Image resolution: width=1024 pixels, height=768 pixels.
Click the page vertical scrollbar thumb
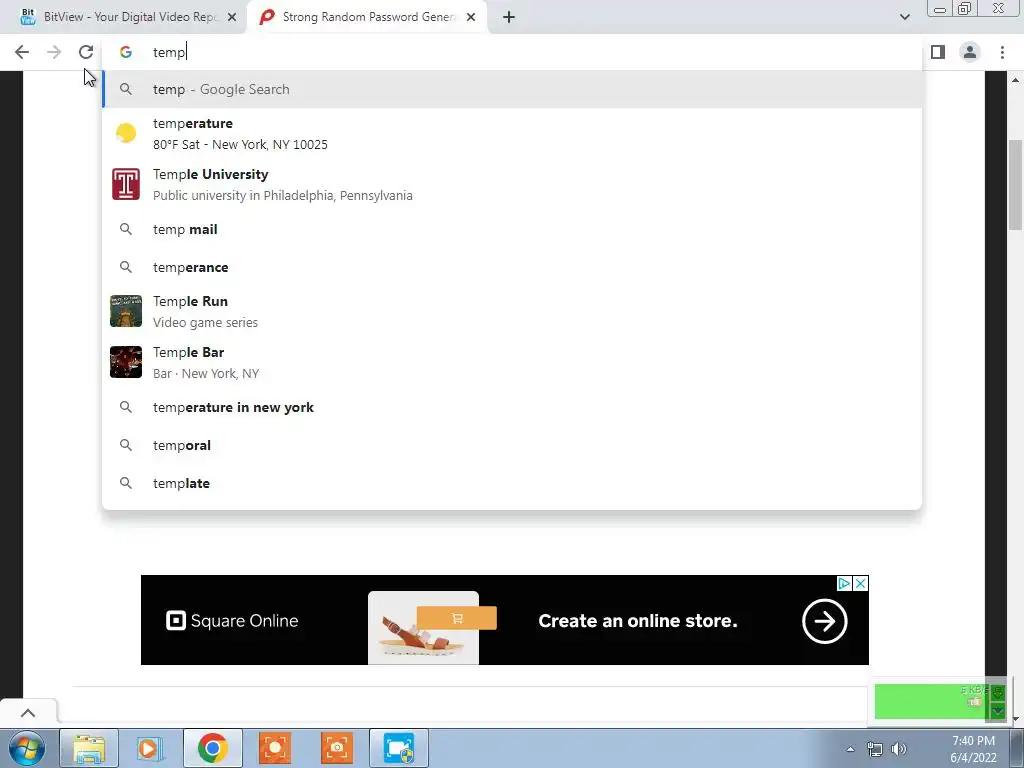1015,185
